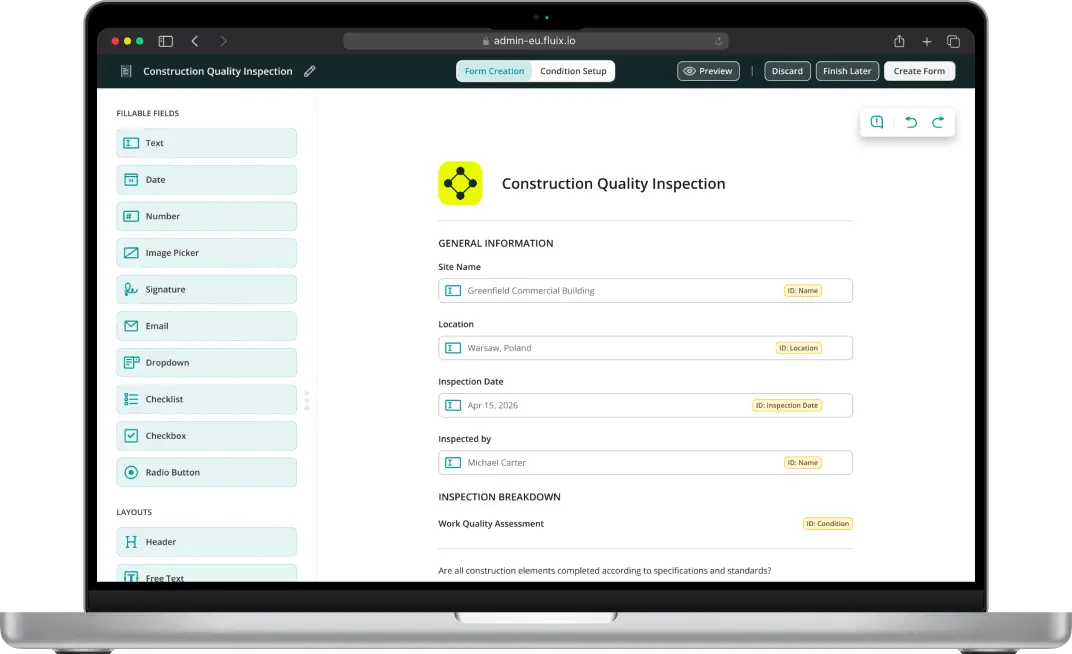The width and height of the screenshot is (1072, 654).
Task: Click the Safari sidebar toggle icon
Action: (166, 41)
